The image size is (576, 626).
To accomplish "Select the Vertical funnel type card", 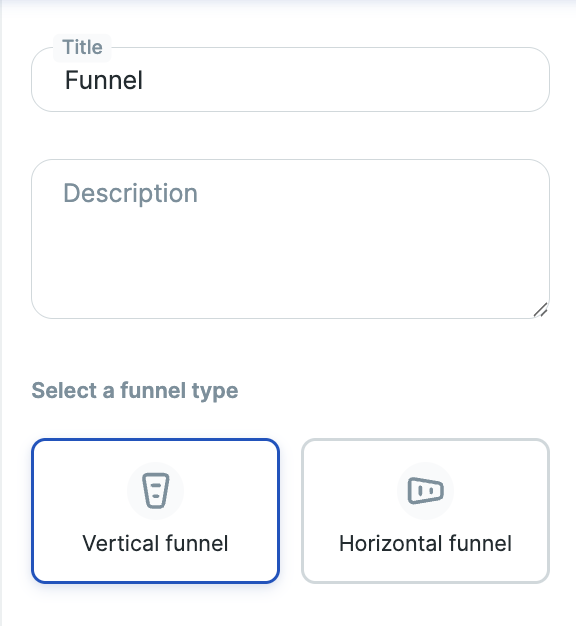I will (155, 511).
